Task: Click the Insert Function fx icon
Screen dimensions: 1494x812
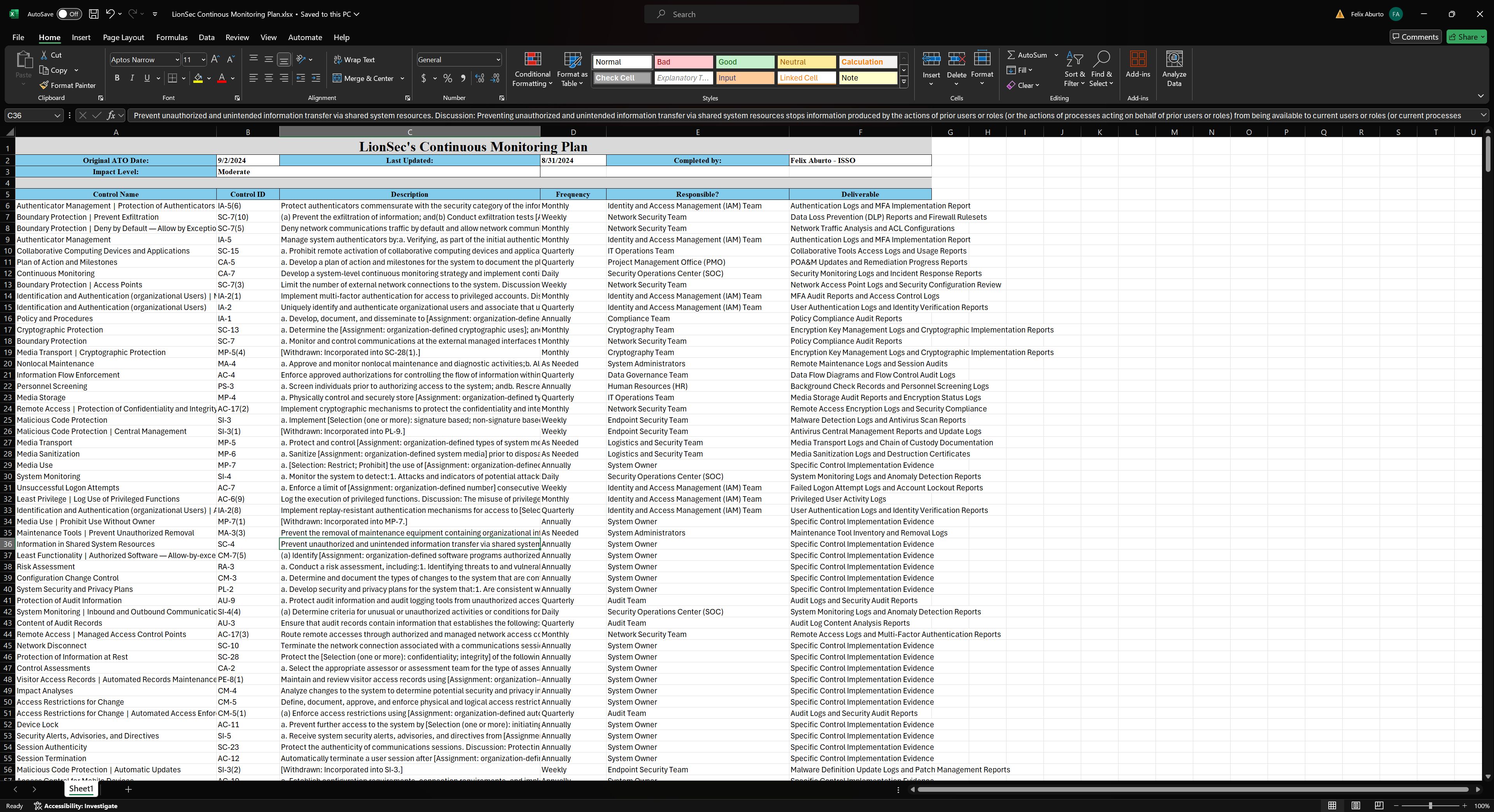Action: click(x=111, y=115)
